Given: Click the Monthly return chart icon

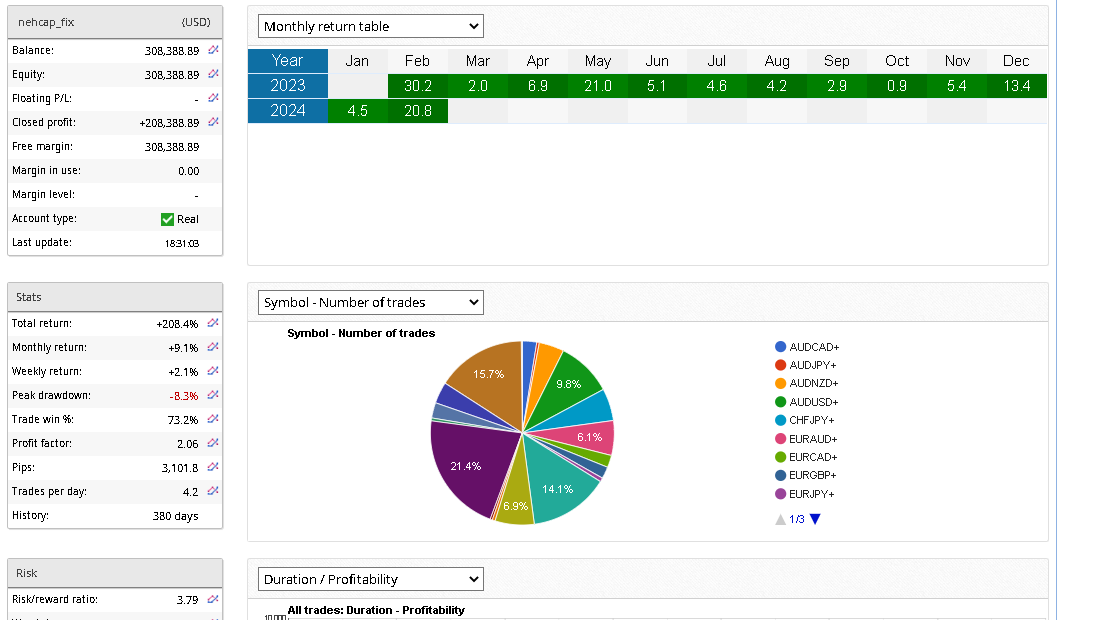Looking at the screenshot, I should click(213, 348).
